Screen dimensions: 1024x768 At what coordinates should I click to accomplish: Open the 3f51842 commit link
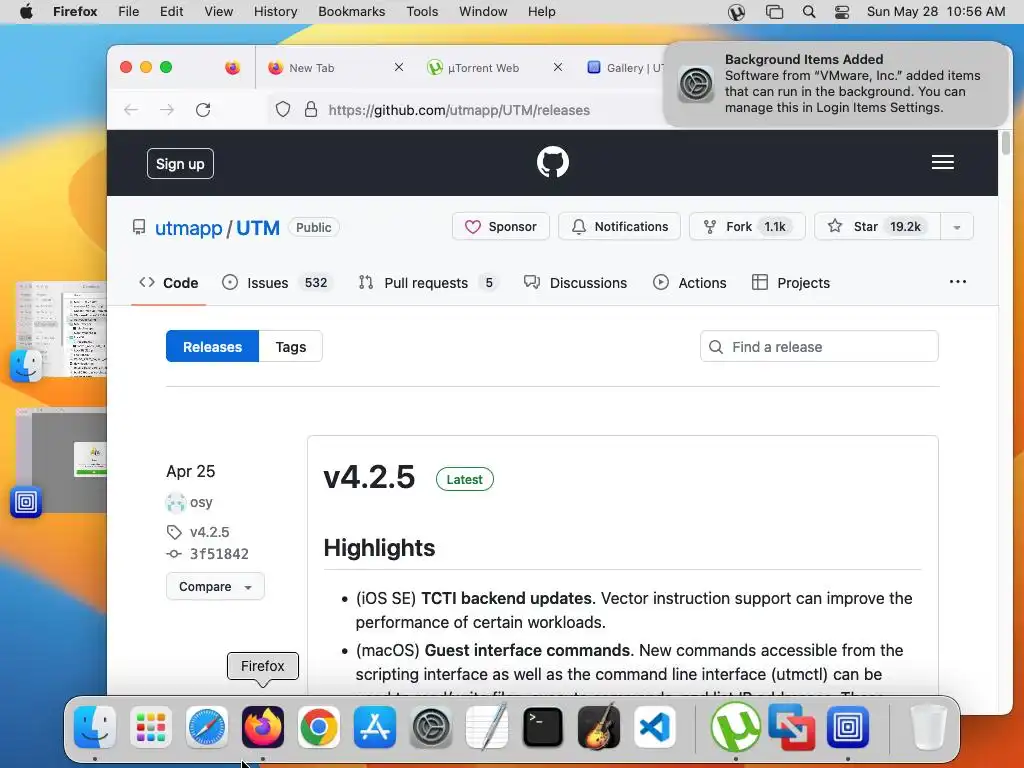pyautogui.click(x=219, y=554)
